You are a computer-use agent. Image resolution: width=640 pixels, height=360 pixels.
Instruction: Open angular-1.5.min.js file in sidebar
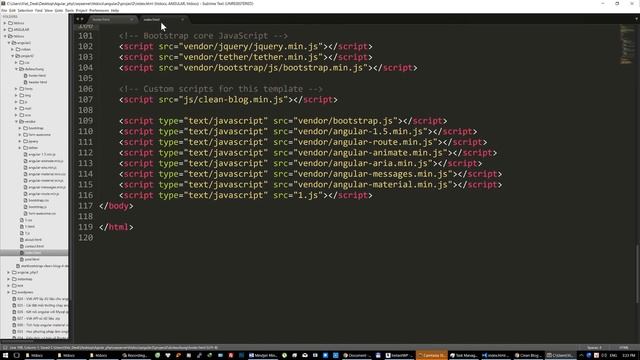pyautogui.click(x=42, y=154)
